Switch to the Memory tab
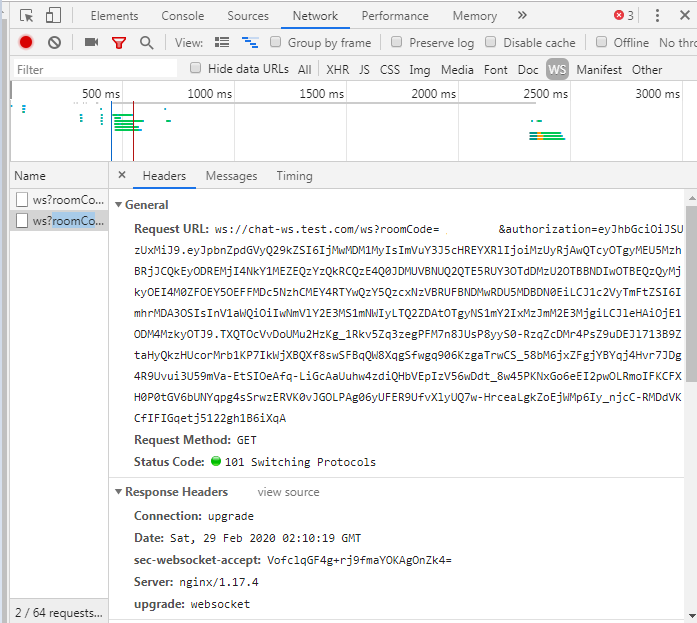The height and width of the screenshot is (623, 697). point(475,16)
